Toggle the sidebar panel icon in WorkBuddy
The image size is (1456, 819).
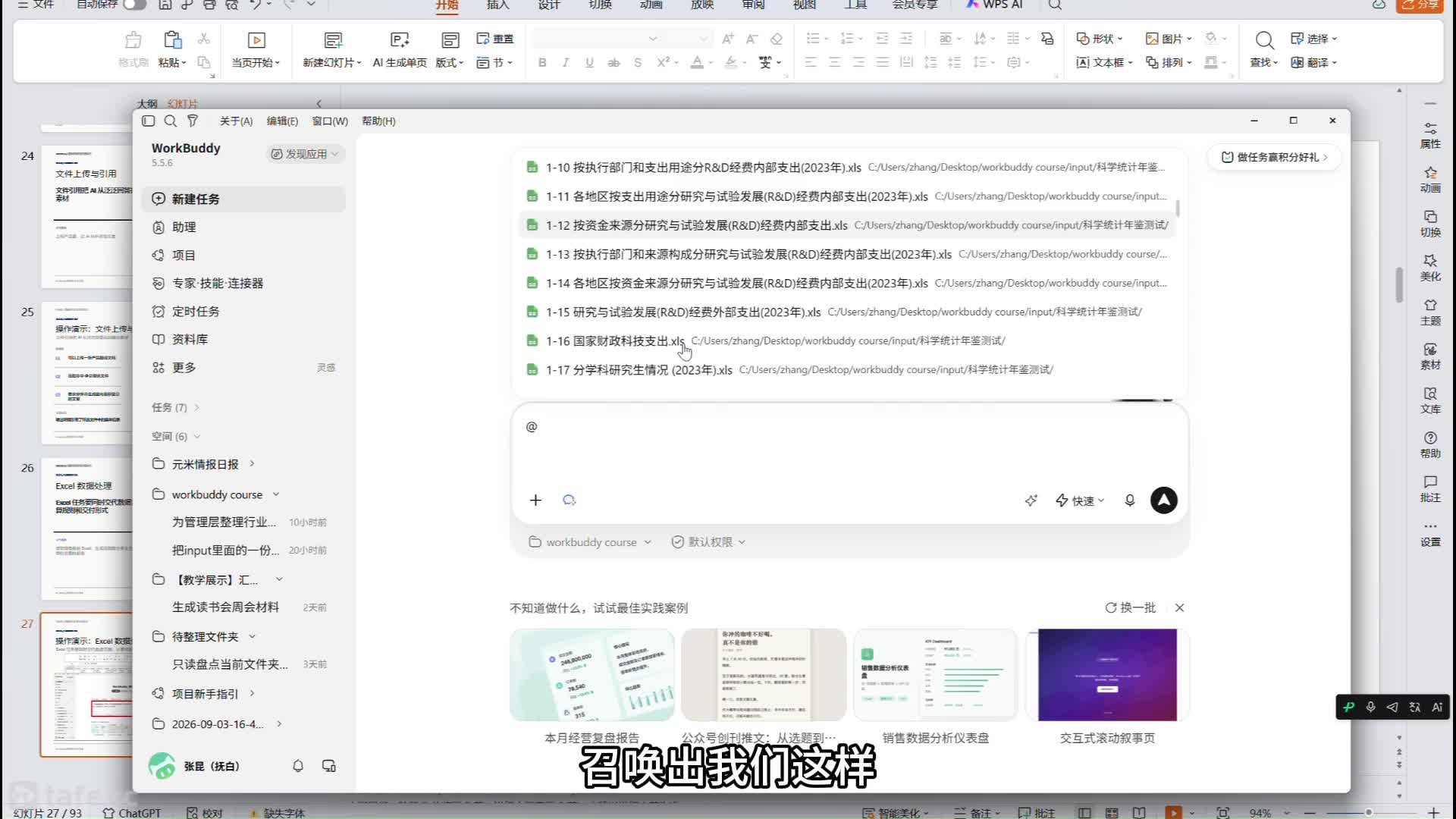coord(149,121)
